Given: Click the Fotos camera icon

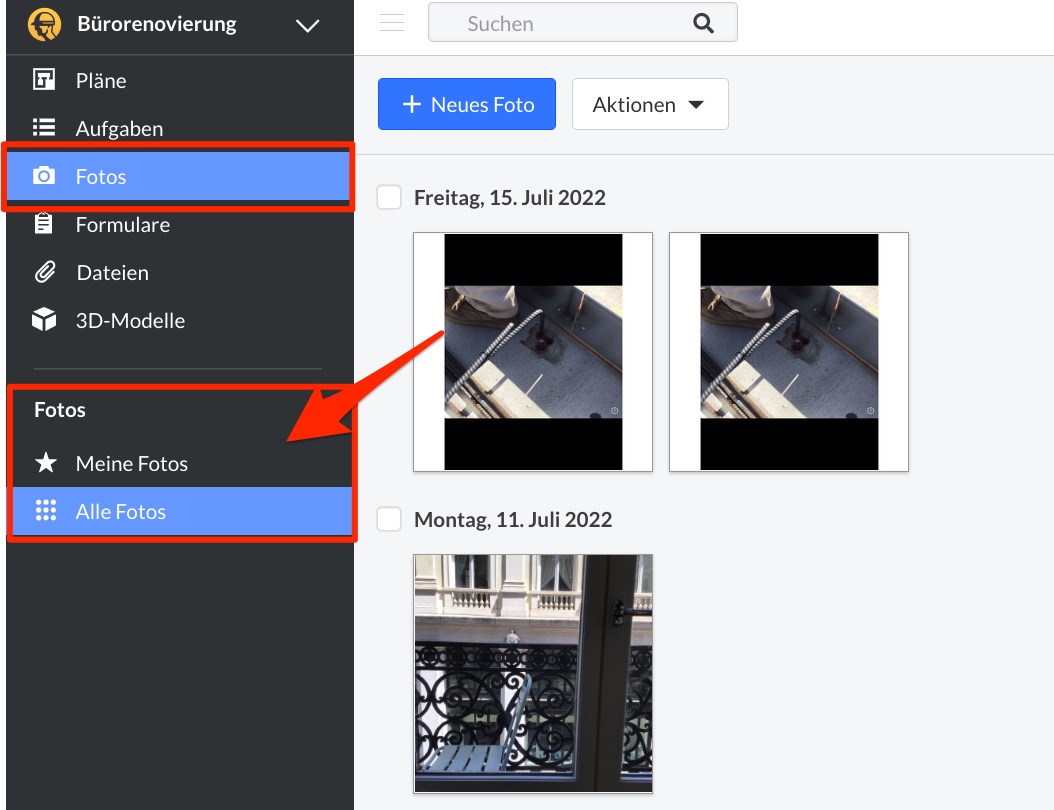Looking at the screenshot, I should tap(44, 177).
